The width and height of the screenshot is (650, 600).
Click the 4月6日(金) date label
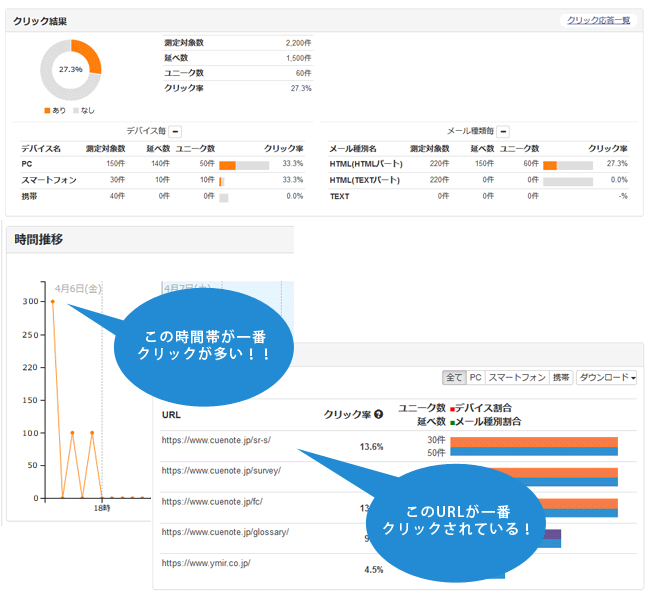[78, 288]
